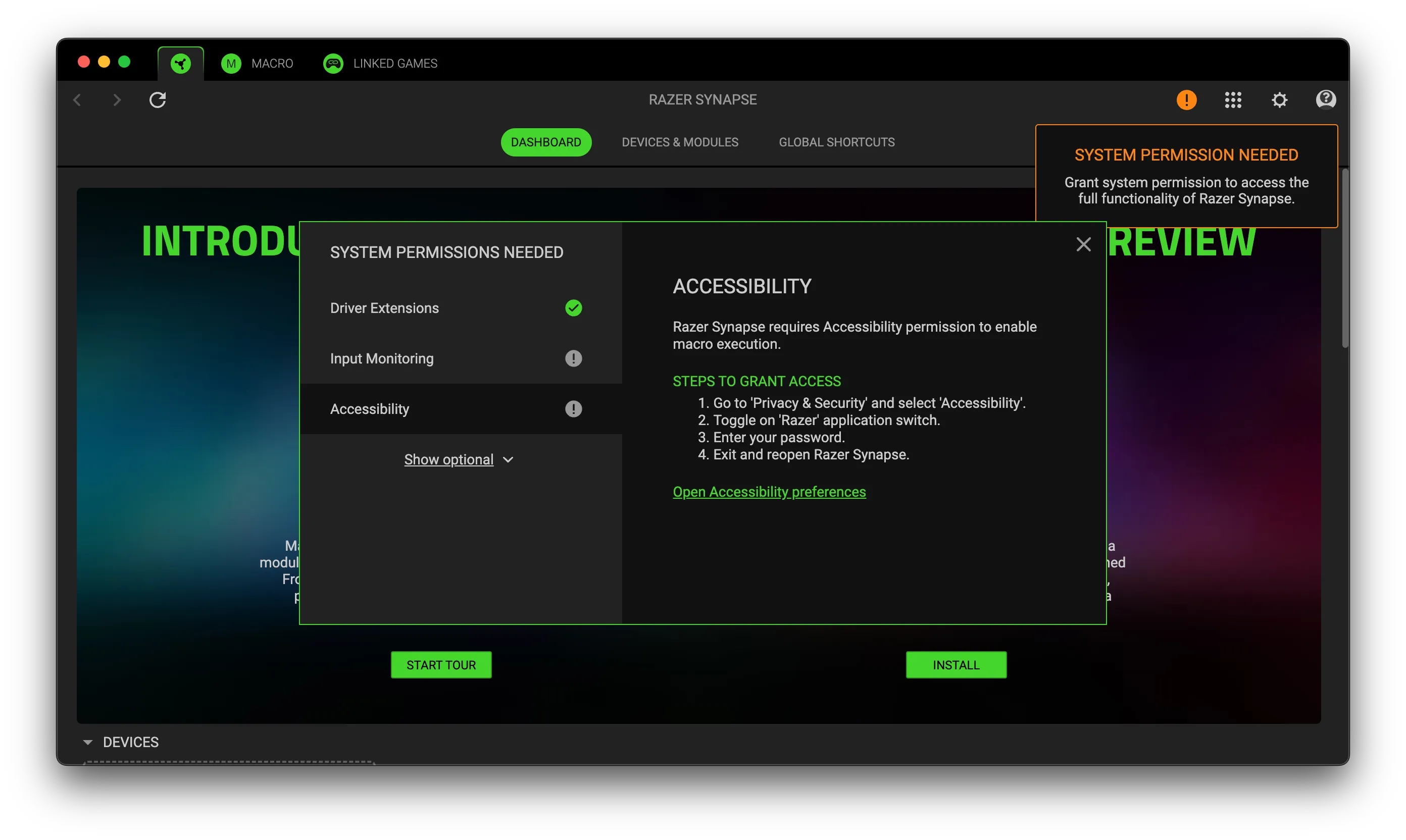Collapse the DEVICES section
Screen dimensions: 1406x840
tap(88, 742)
